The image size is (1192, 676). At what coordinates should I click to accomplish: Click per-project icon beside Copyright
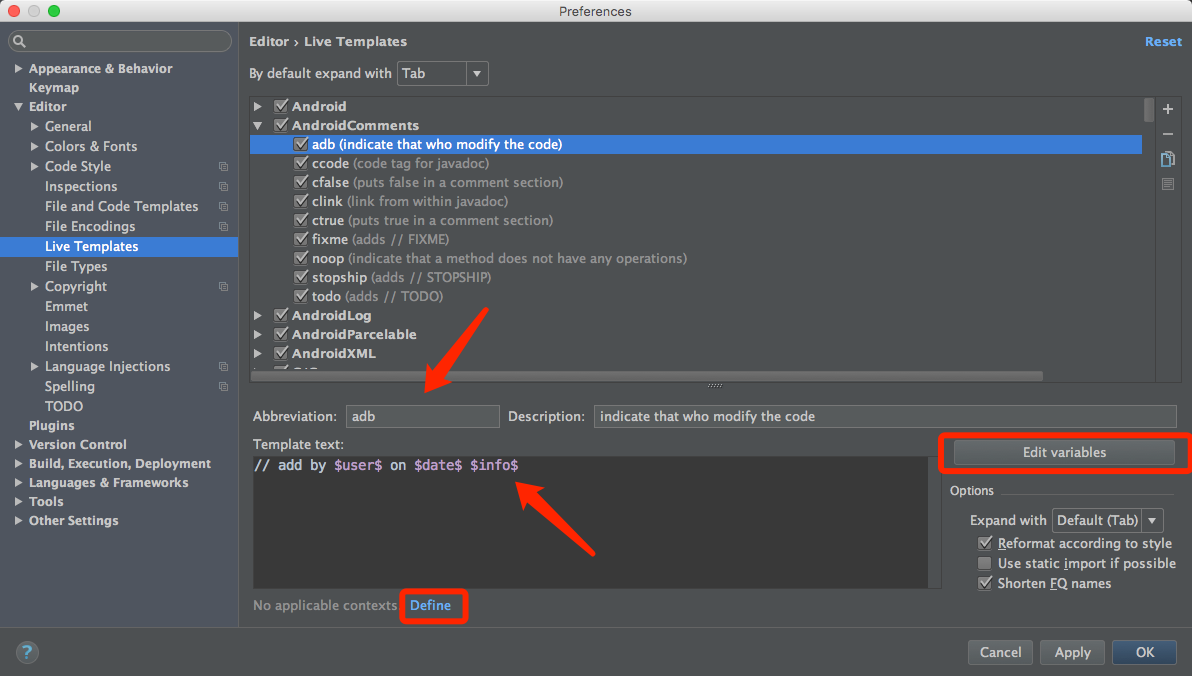(224, 287)
